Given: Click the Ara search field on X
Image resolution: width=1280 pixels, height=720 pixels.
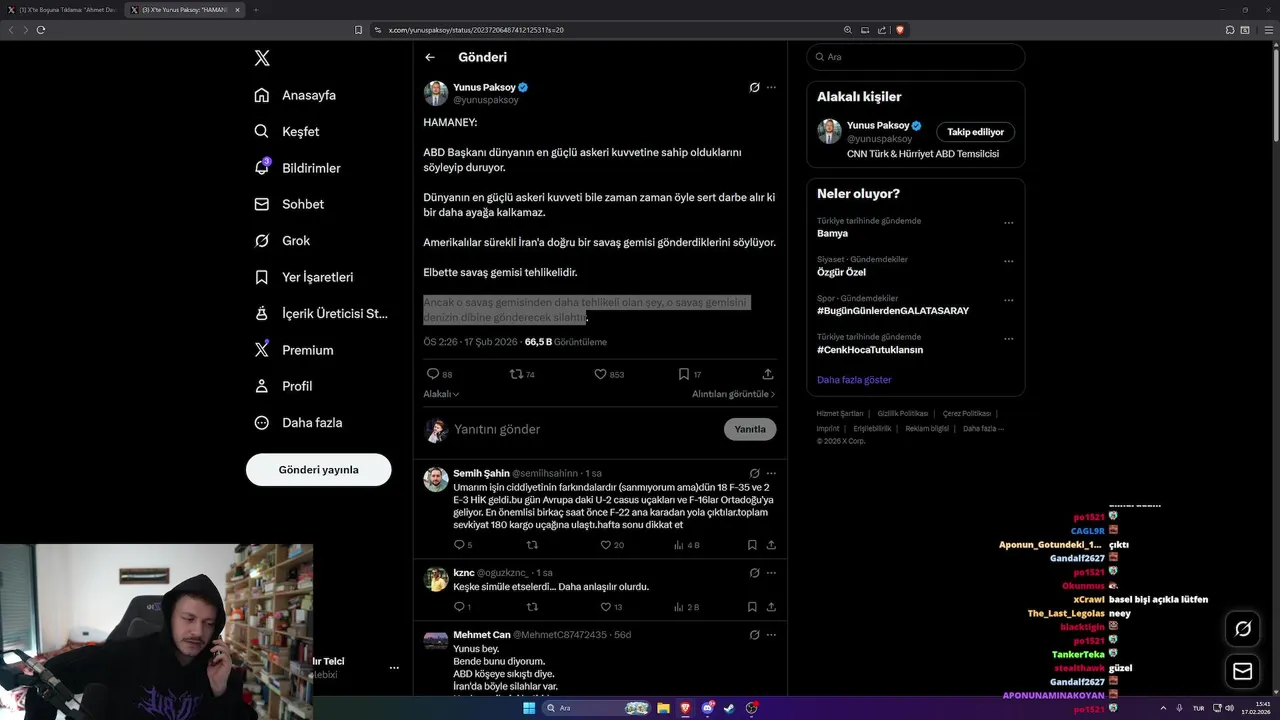Looking at the screenshot, I should (x=916, y=57).
